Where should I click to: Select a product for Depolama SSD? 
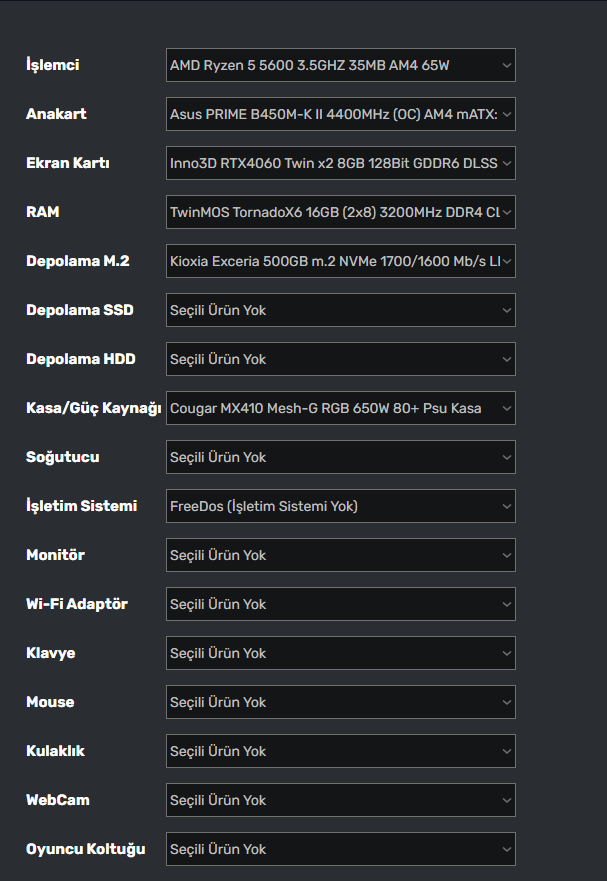(340, 310)
